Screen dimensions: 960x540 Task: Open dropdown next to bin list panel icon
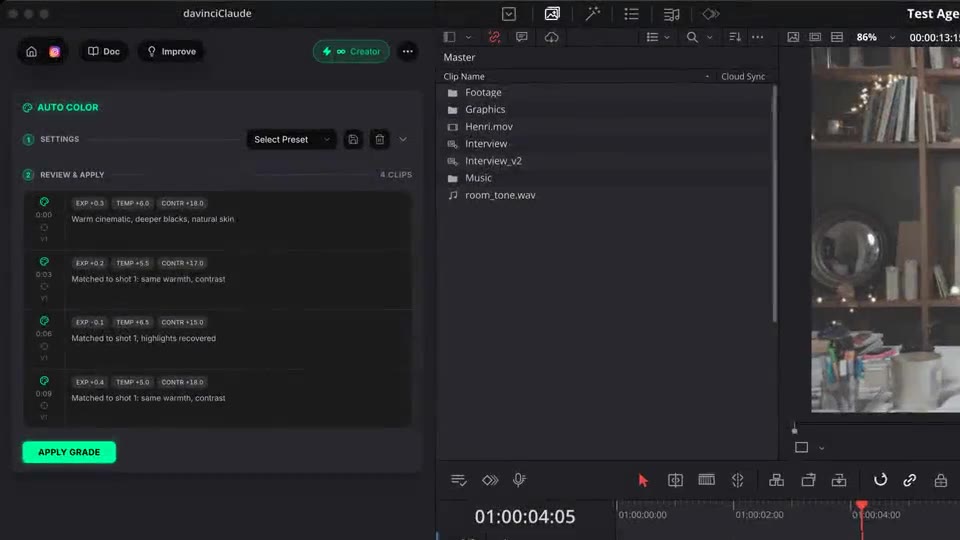coord(468,37)
